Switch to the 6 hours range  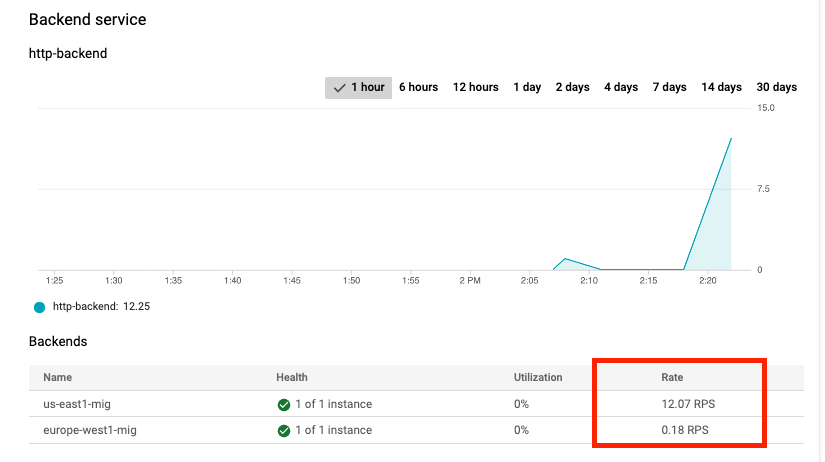418,87
